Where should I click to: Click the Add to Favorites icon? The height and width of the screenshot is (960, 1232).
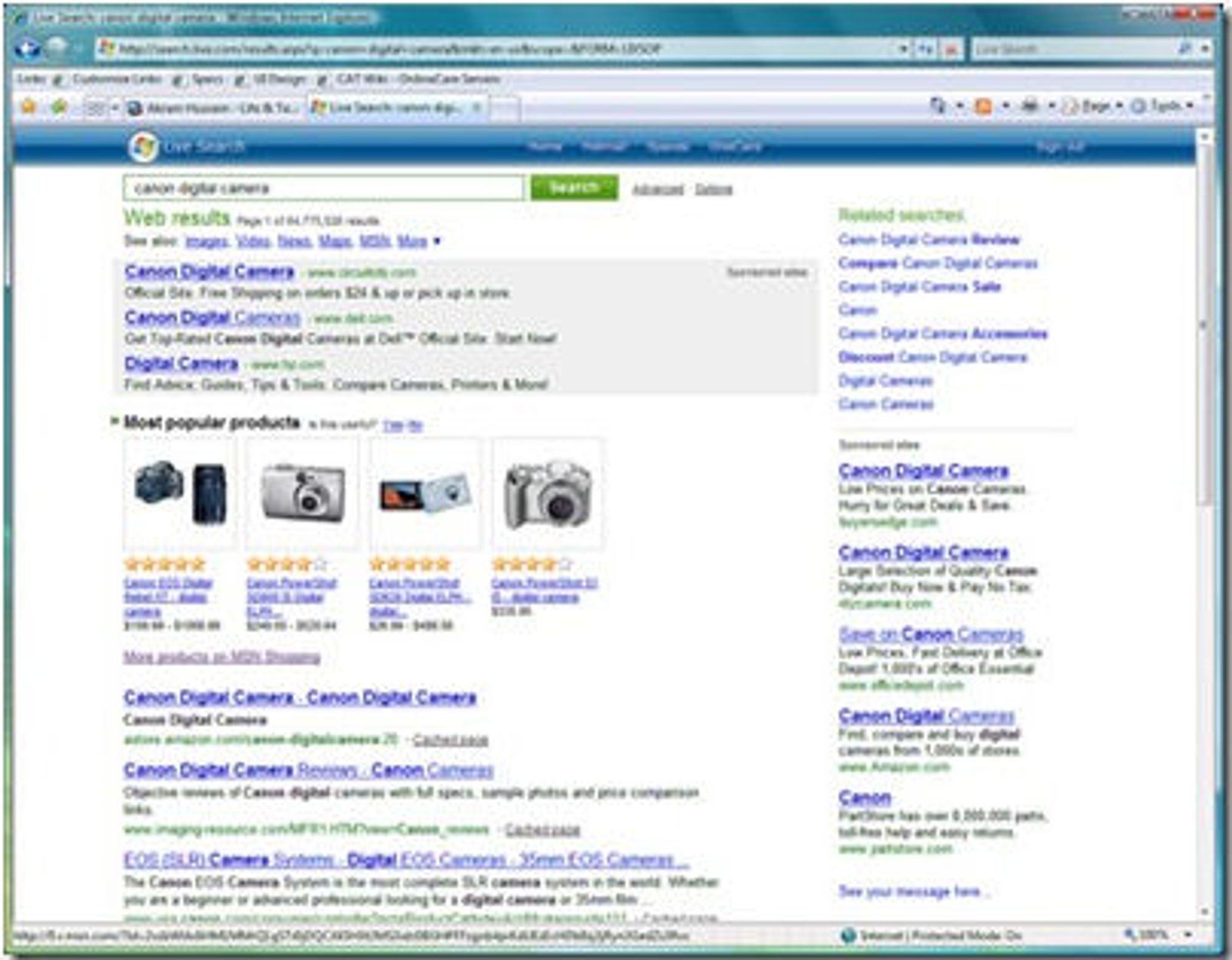click(x=59, y=107)
